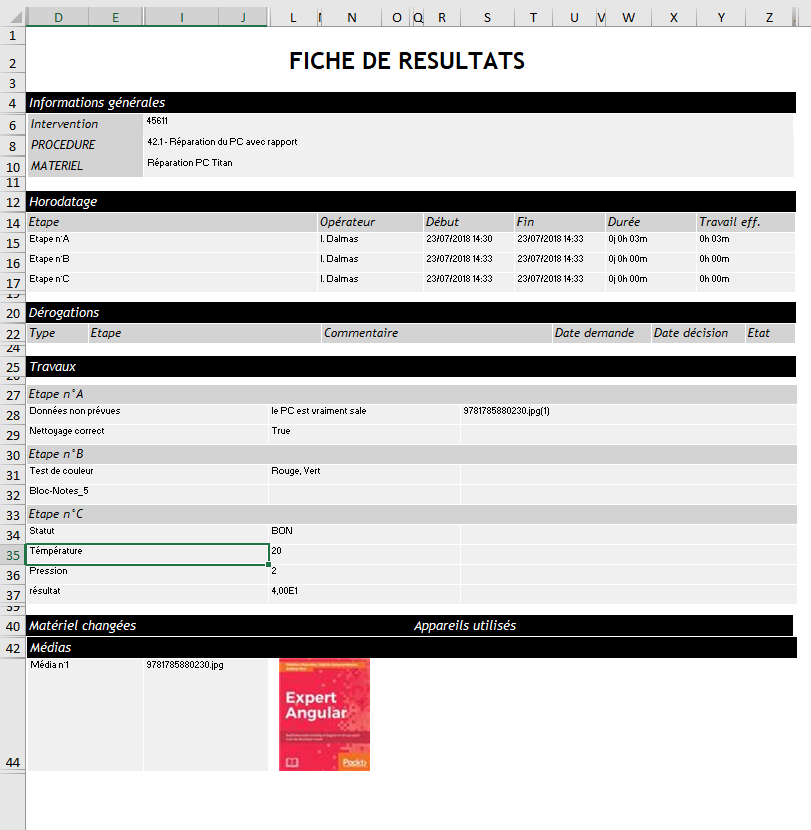Select the Travail eff. column heading
The width and height of the screenshot is (811, 830).
click(745, 222)
